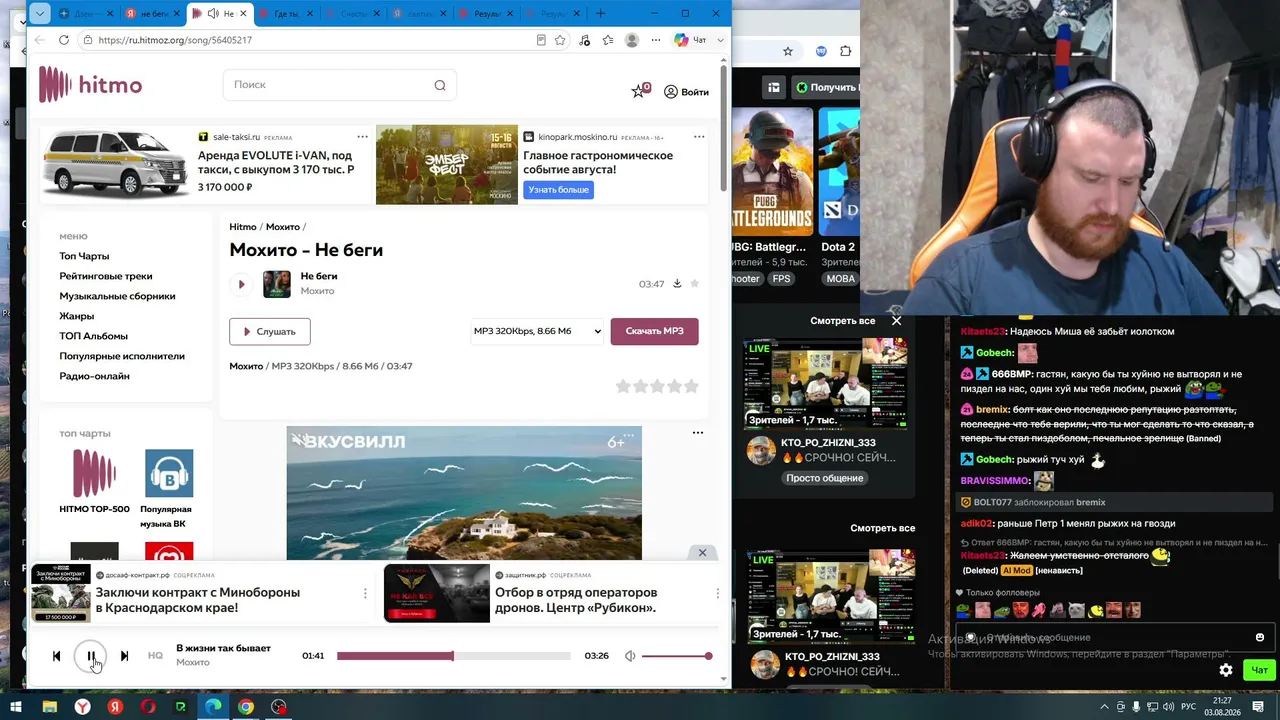Open the Популярная музыка ВК chart
Image resolution: width=1280 pixels, height=720 pixels.
tap(169, 489)
